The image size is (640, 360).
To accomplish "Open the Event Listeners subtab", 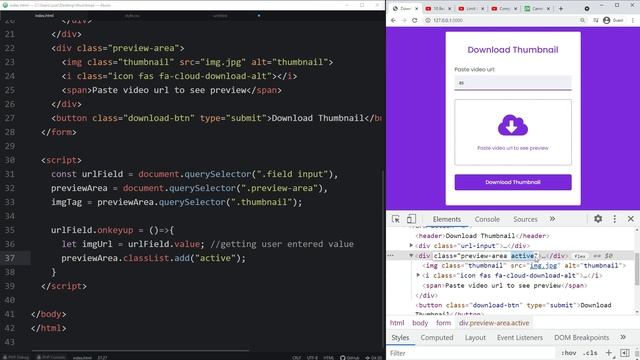I will (520, 338).
